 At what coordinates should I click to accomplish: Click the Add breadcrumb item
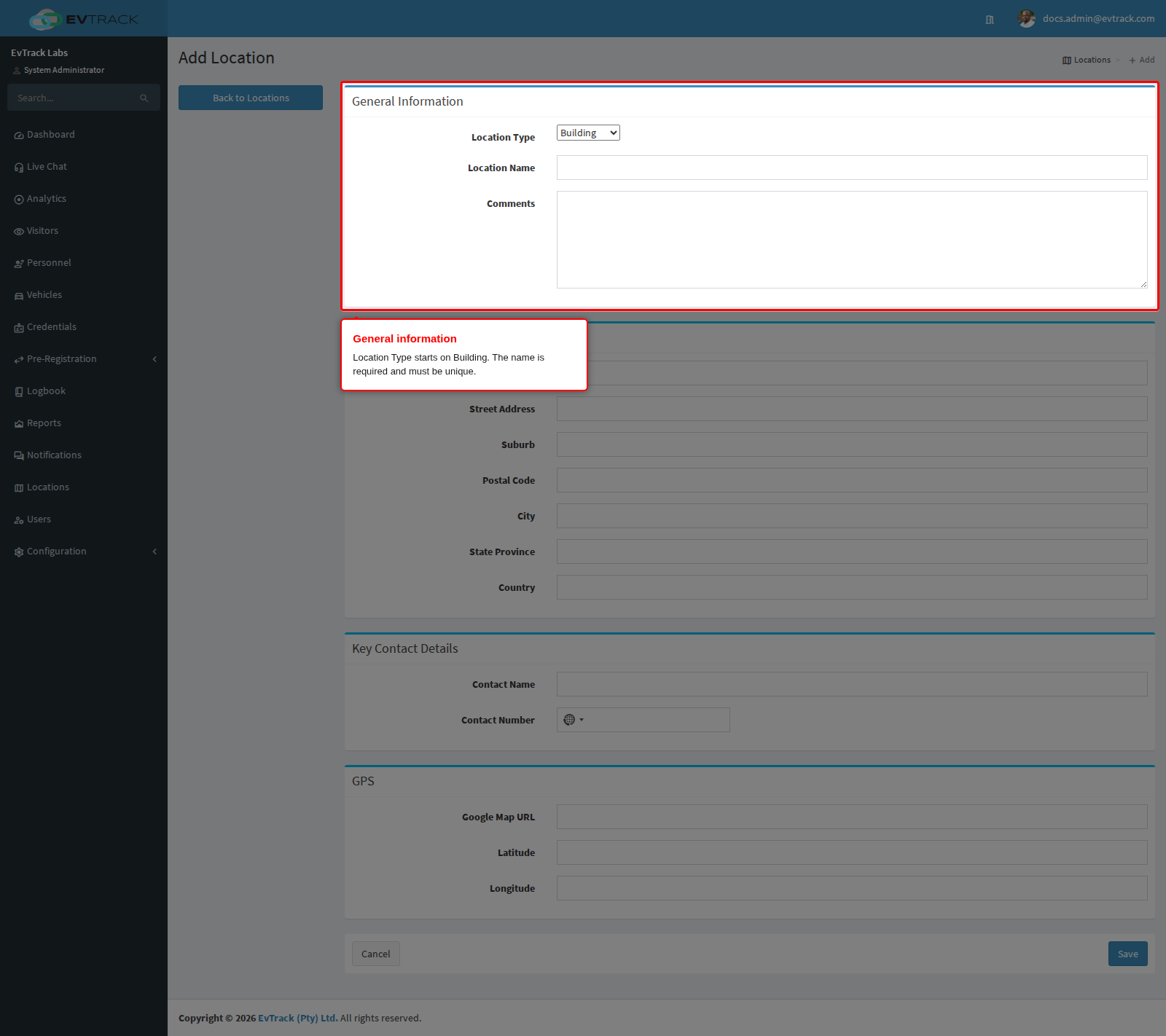click(x=1142, y=60)
